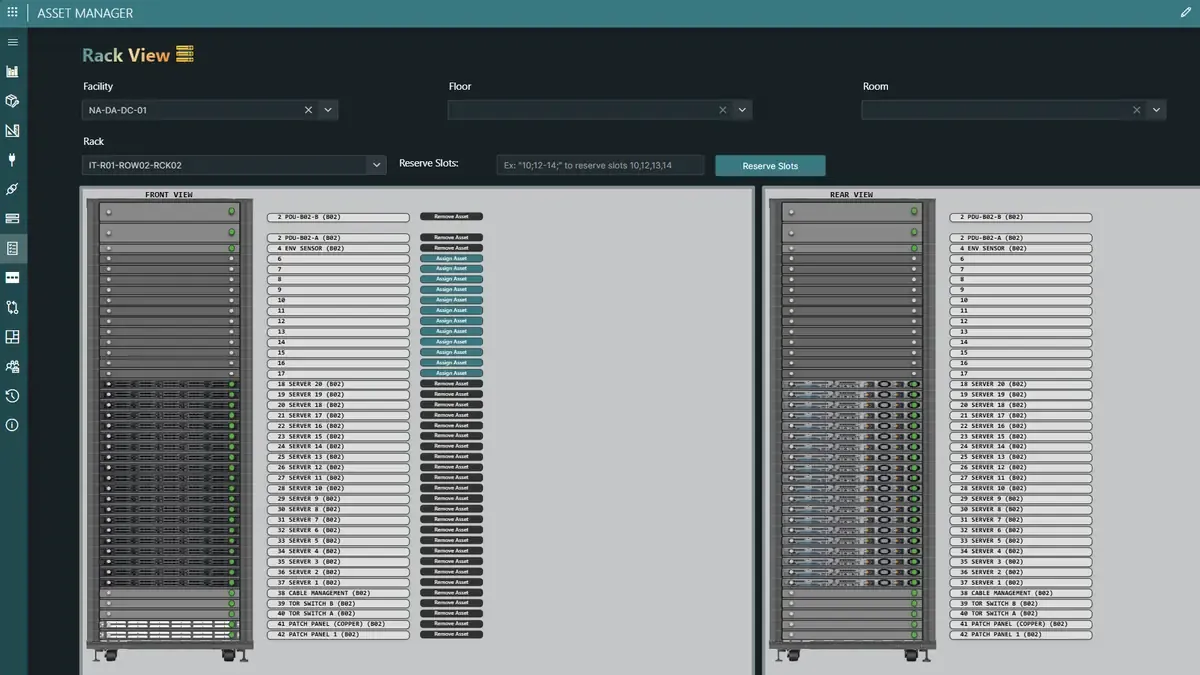Image resolution: width=1200 pixels, height=675 pixels.
Task: Remove Asset for 4 ENV SENSOR (B02)
Action: 451,248
